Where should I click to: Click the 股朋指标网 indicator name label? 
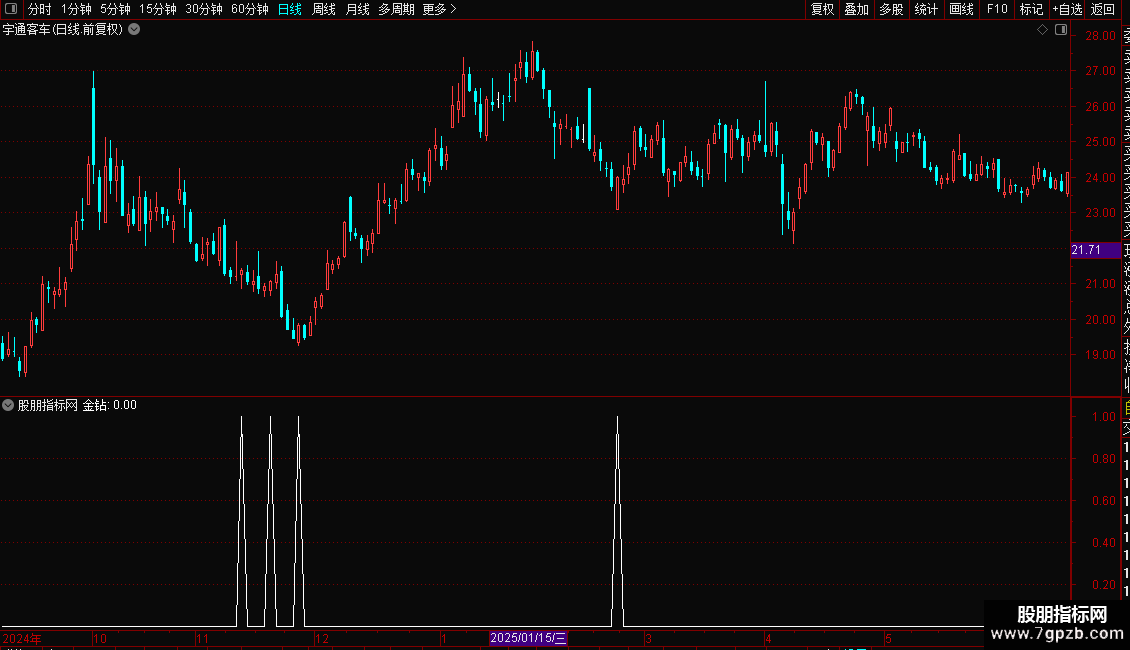click(48, 405)
